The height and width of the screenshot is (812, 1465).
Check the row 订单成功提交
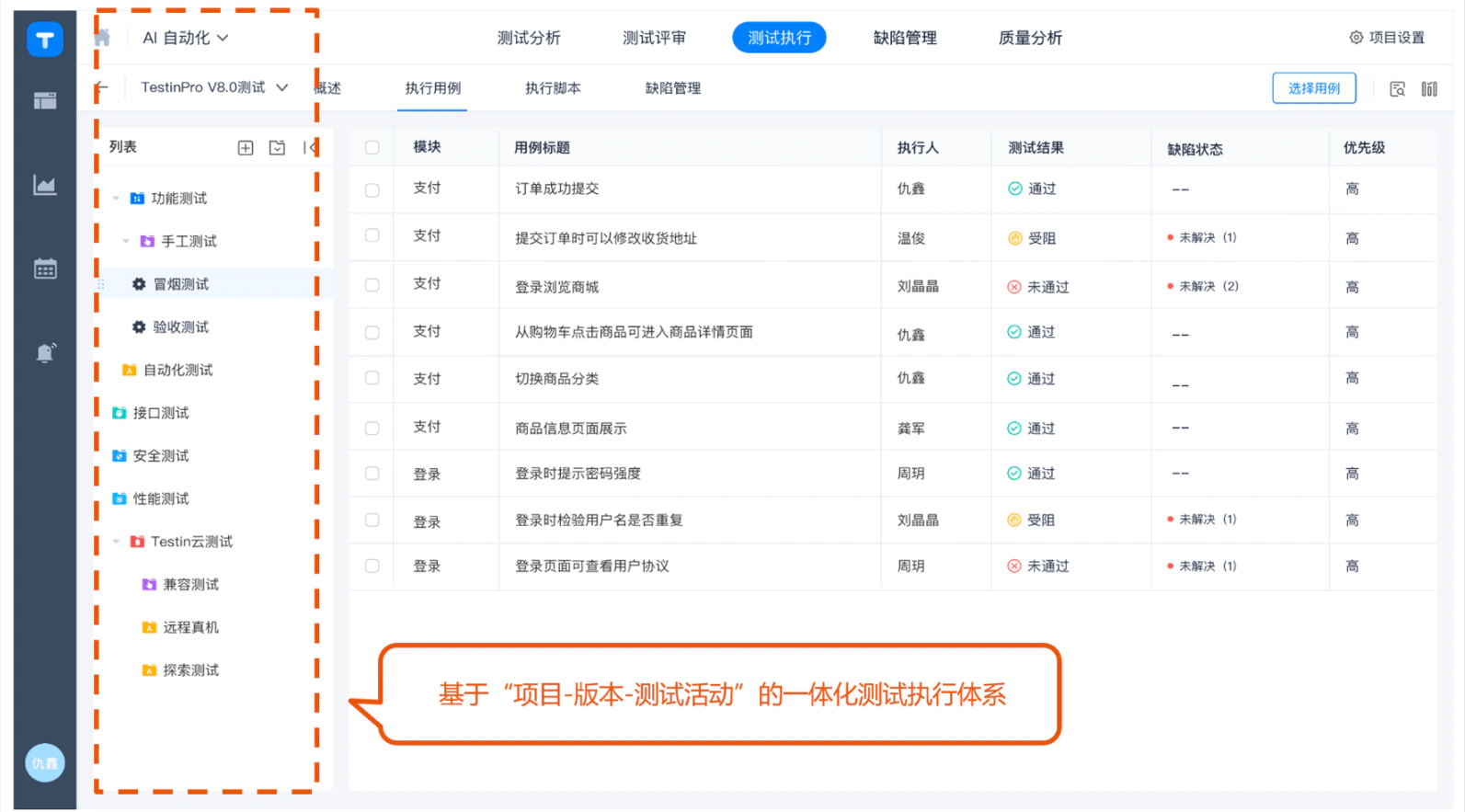tap(372, 189)
